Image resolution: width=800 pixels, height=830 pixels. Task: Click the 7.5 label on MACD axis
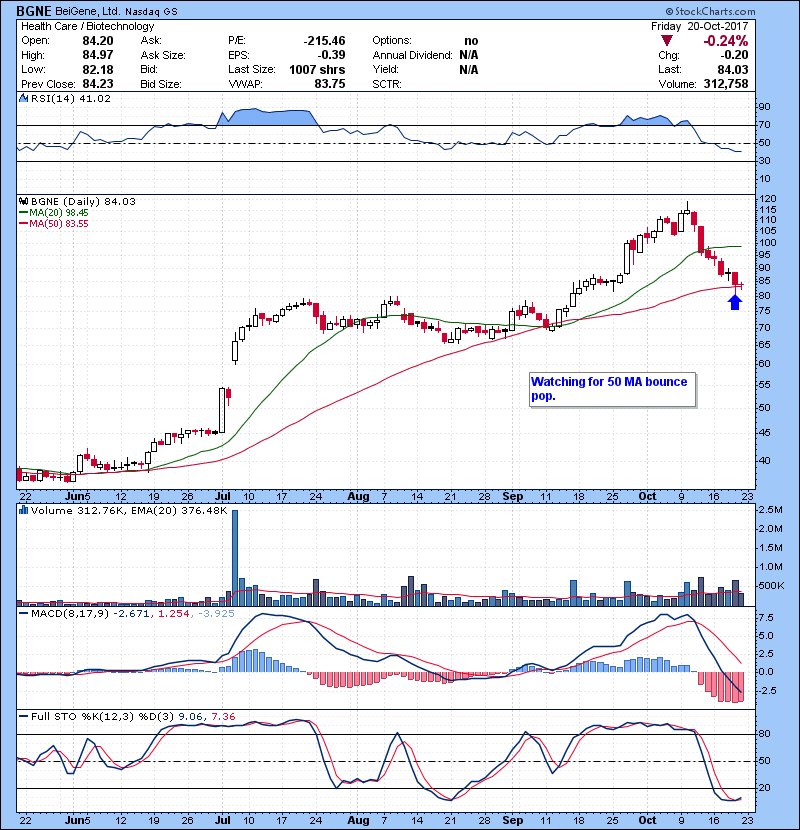point(766,618)
